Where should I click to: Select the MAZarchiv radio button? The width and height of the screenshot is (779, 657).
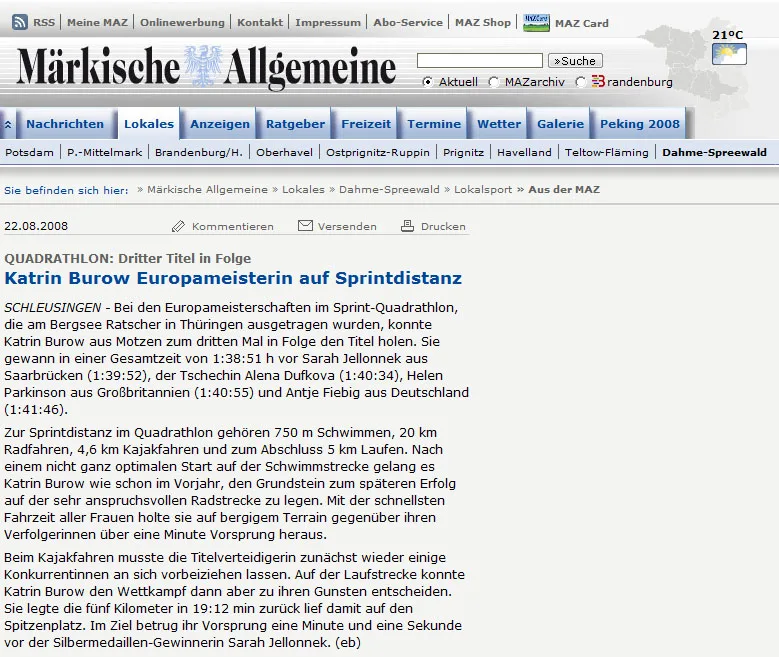pyautogui.click(x=493, y=82)
